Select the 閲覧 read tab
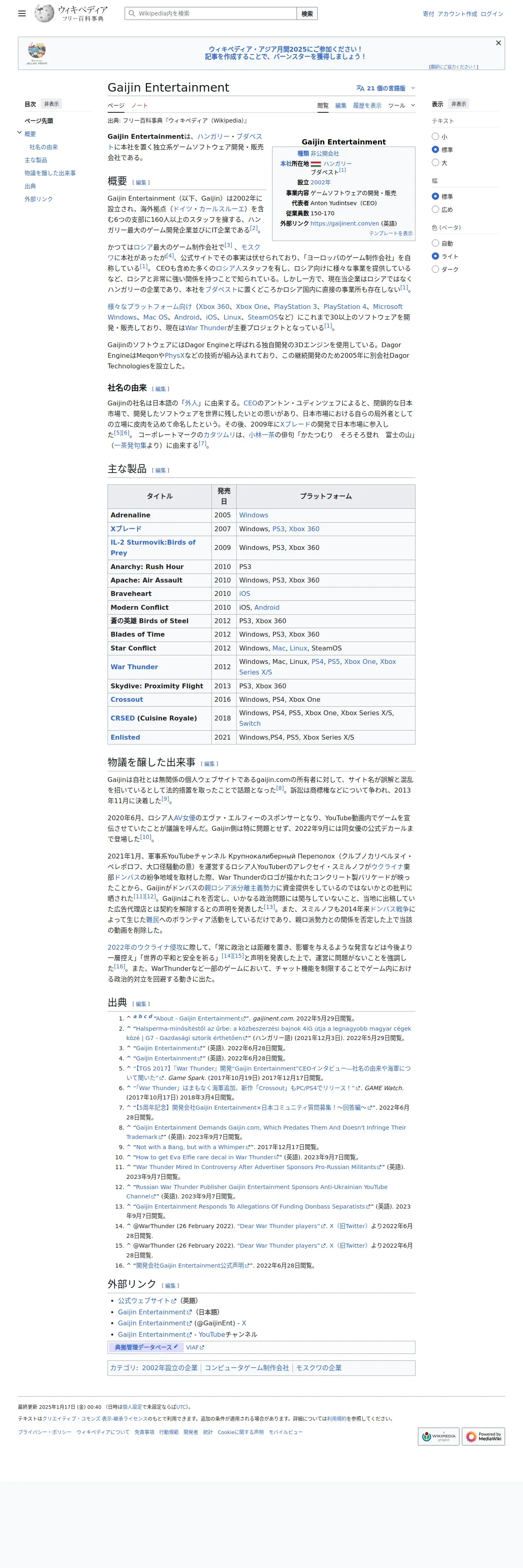523x1568 pixels. coord(323,105)
